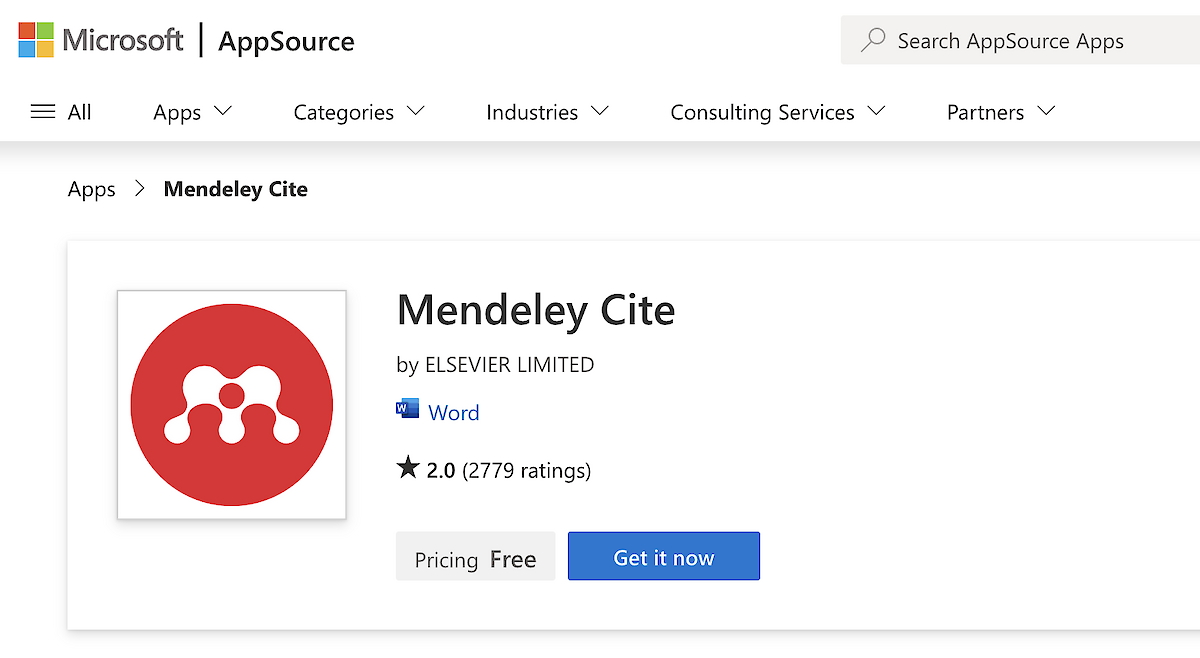
Task: Click the Pricing Free label
Action: 476,559
